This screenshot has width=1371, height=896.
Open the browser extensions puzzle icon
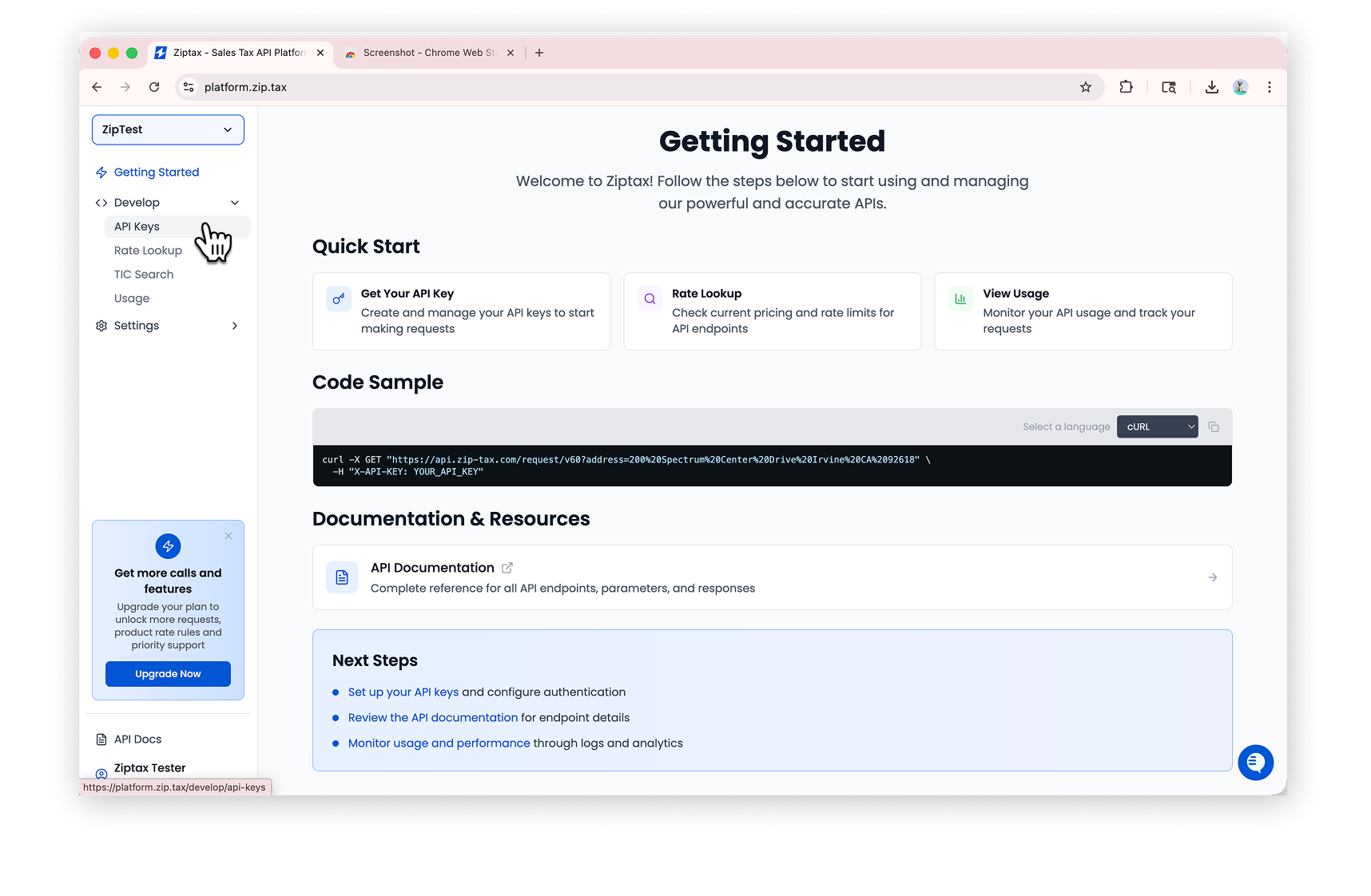point(1126,87)
